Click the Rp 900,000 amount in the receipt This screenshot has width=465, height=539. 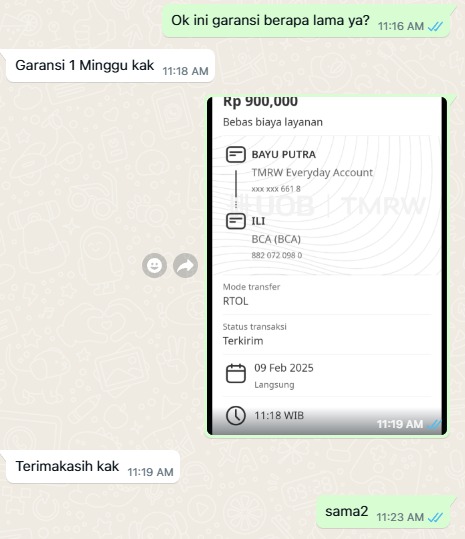point(261,102)
